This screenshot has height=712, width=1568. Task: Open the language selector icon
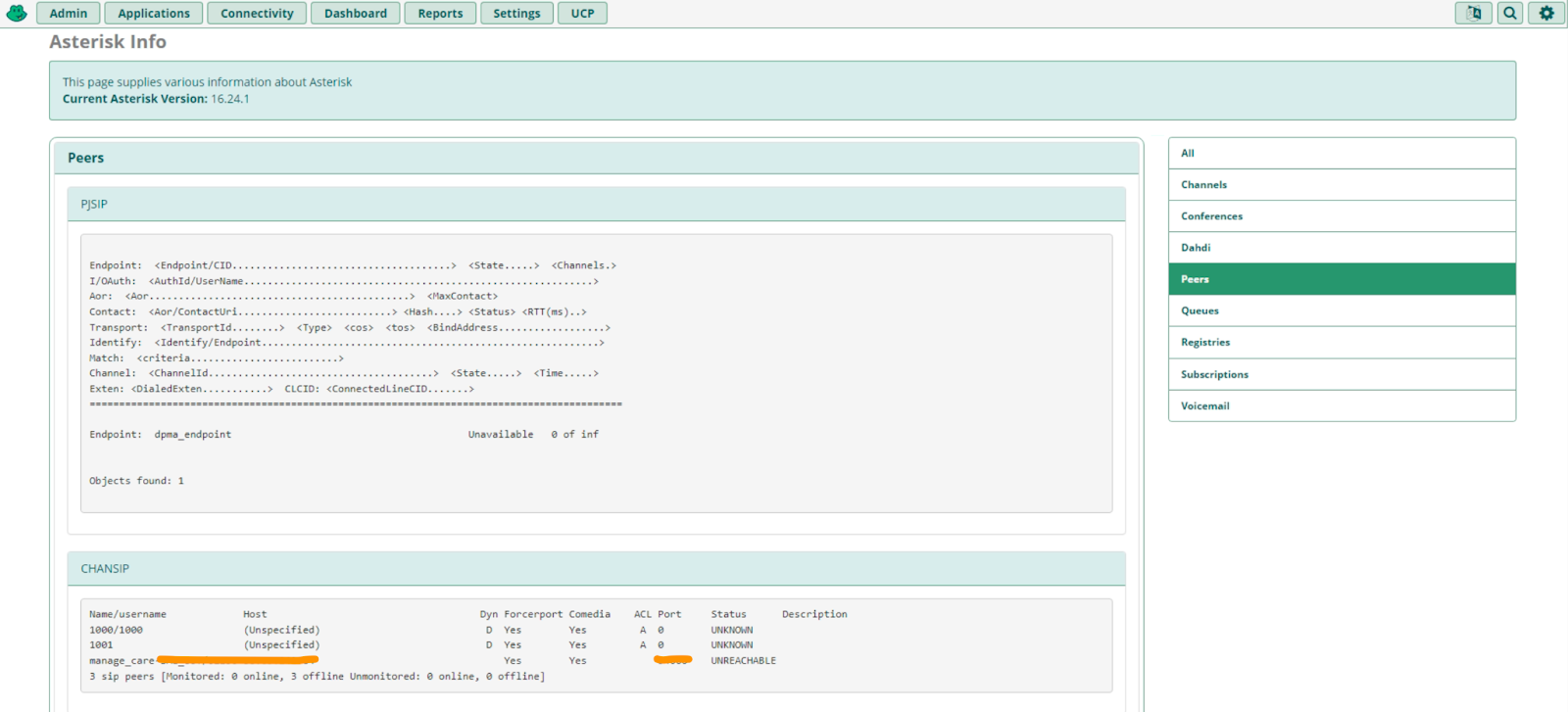1474,13
